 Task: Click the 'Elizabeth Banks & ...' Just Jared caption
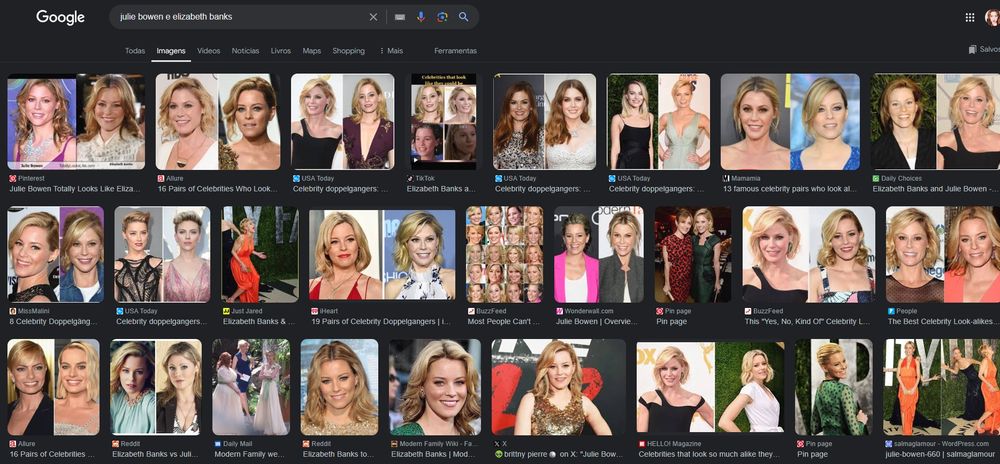pos(259,322)
